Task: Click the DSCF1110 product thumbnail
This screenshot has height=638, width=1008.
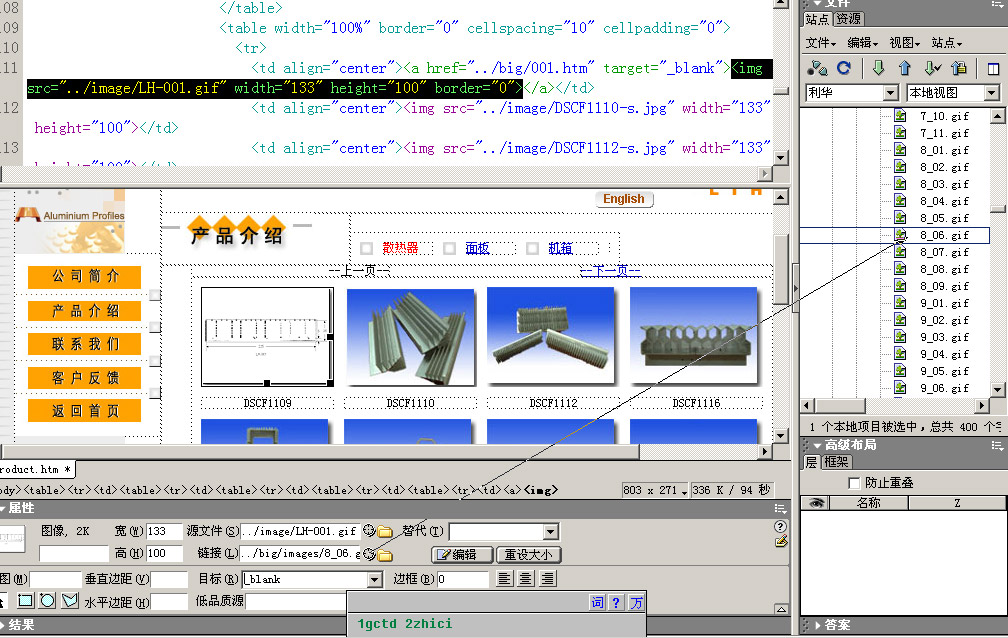Action: pyautogui.click(x=410, y=337)
